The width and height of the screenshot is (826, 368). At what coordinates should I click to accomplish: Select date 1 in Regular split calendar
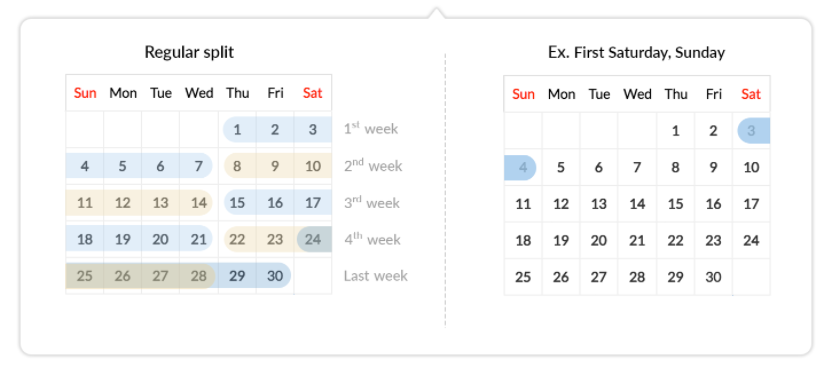pos(237,130)
